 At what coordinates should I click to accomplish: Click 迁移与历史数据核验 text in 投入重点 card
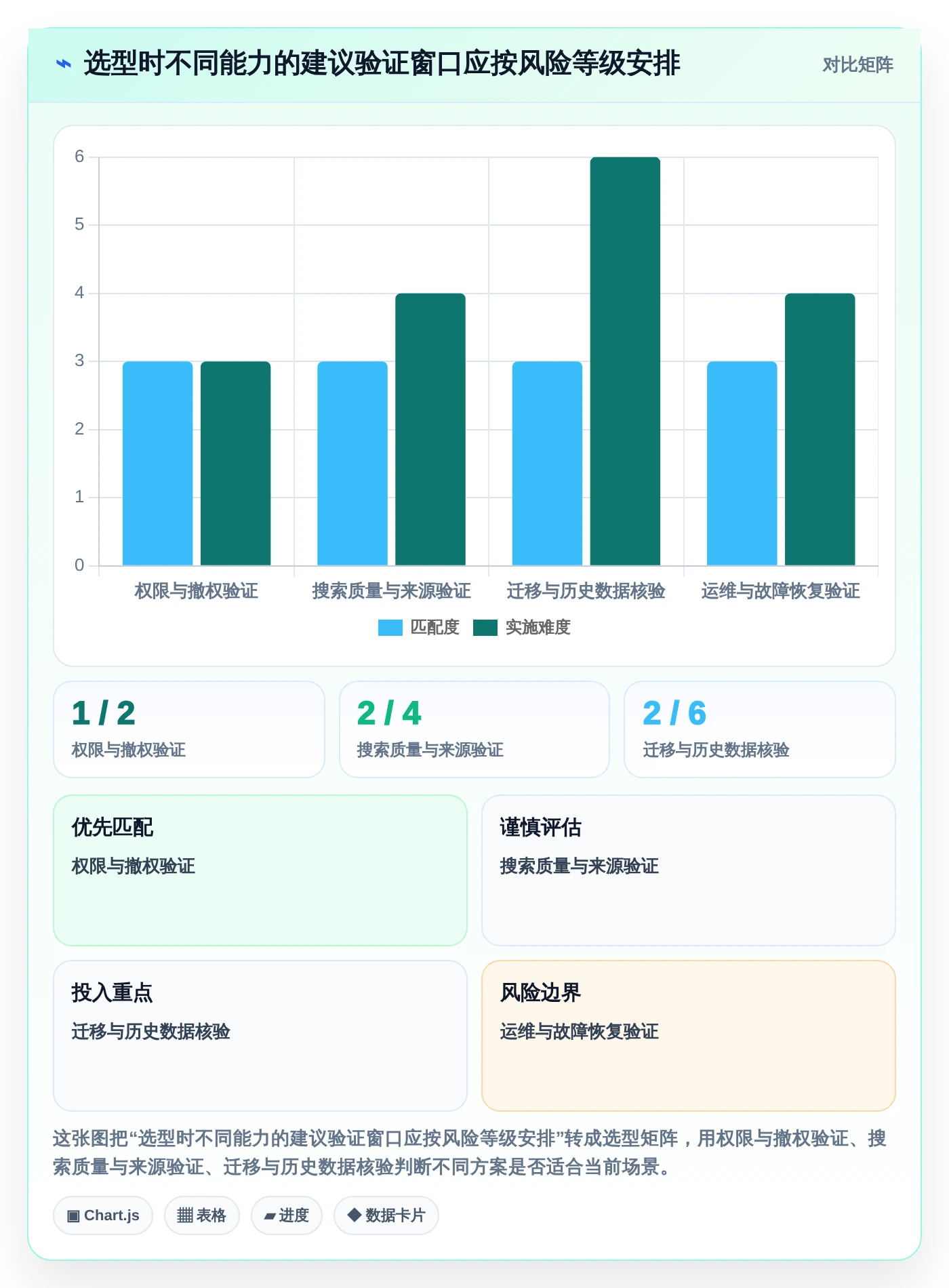151,1032
